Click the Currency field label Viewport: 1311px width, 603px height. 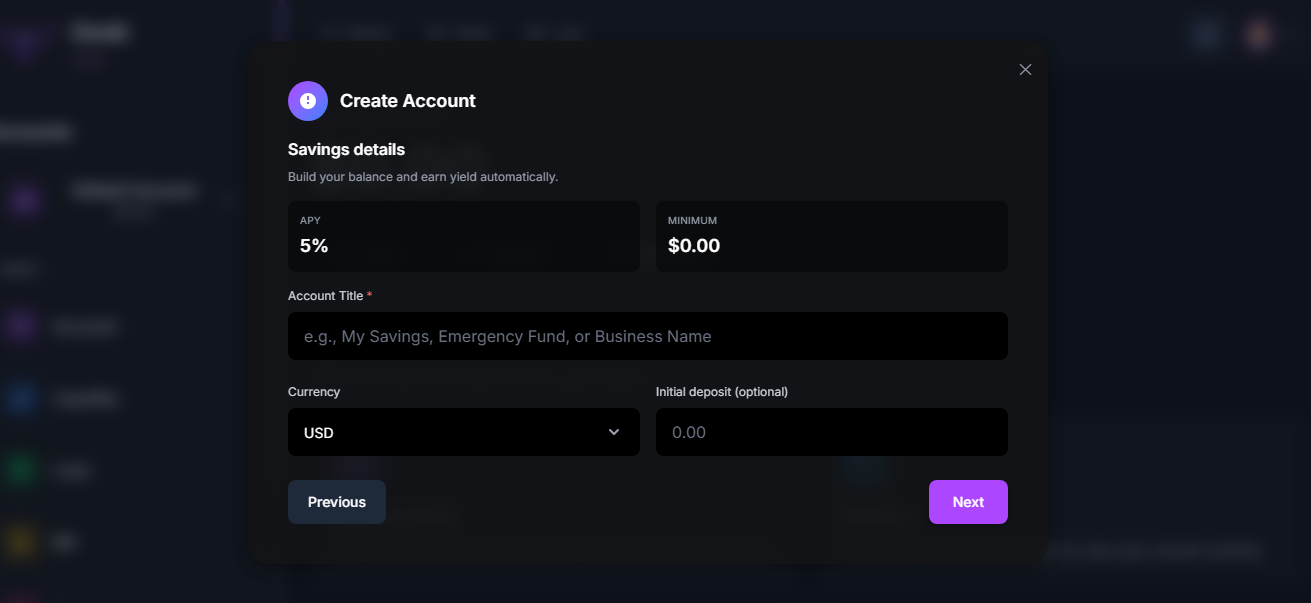[x=314, y=392]
